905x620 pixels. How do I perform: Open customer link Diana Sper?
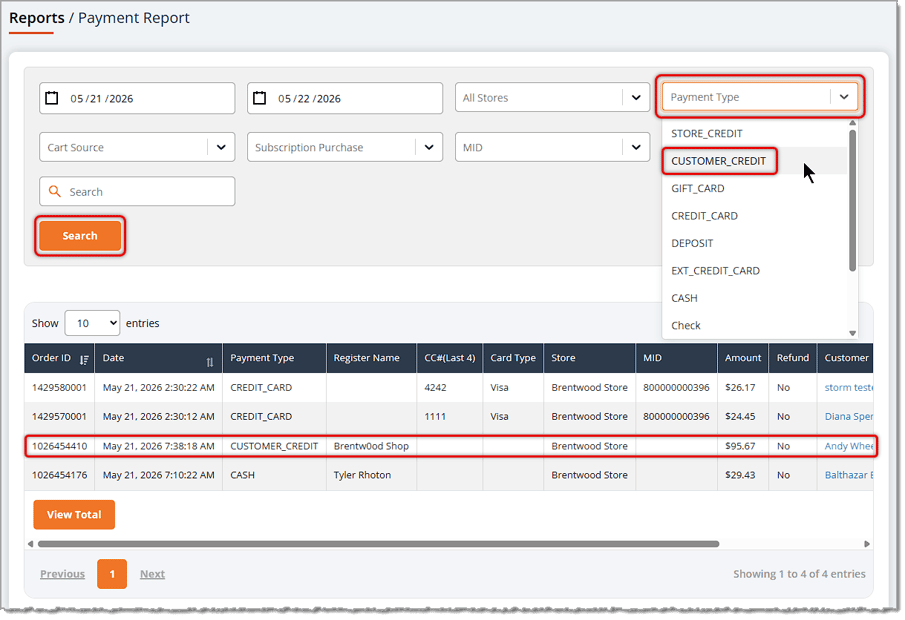[848, 416]
